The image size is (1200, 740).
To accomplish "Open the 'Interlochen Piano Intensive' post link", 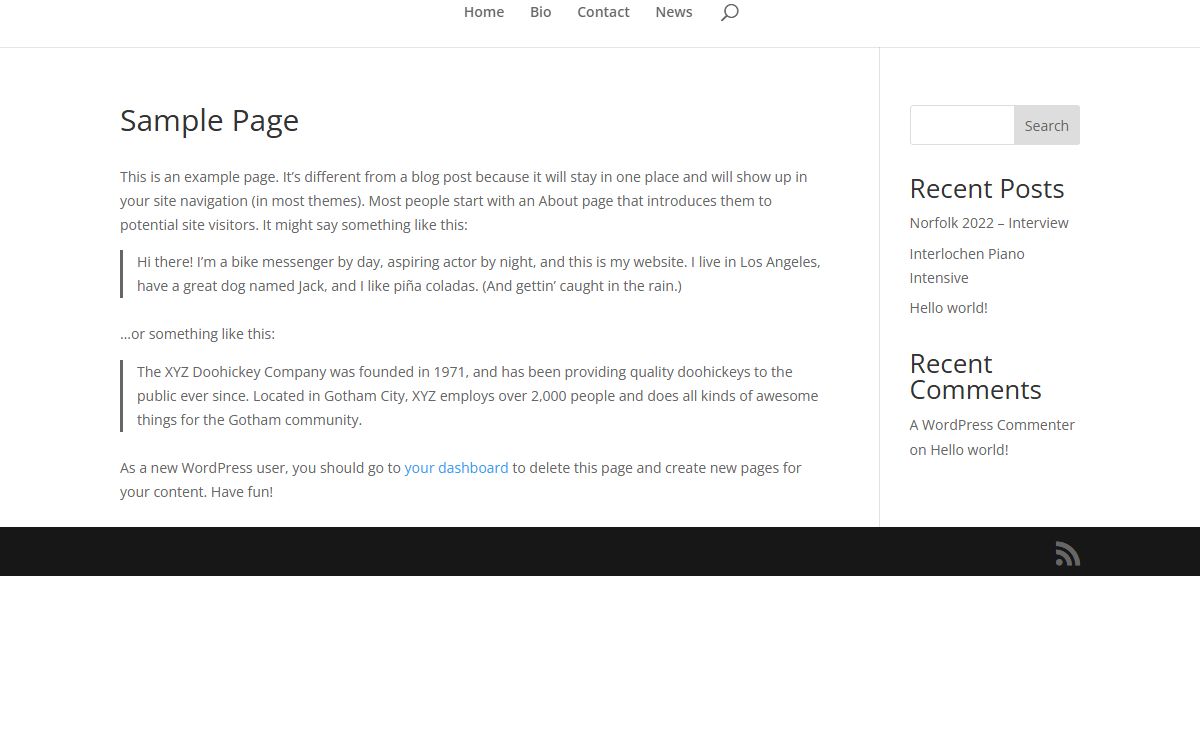I will 967,266.
